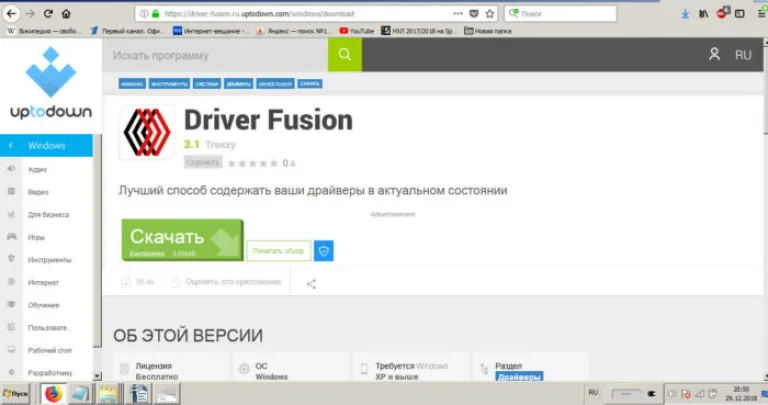Click the "Драйверы" breadcrumb tag
Viewport: 768px width, 405px height.
tap(239, 84)
